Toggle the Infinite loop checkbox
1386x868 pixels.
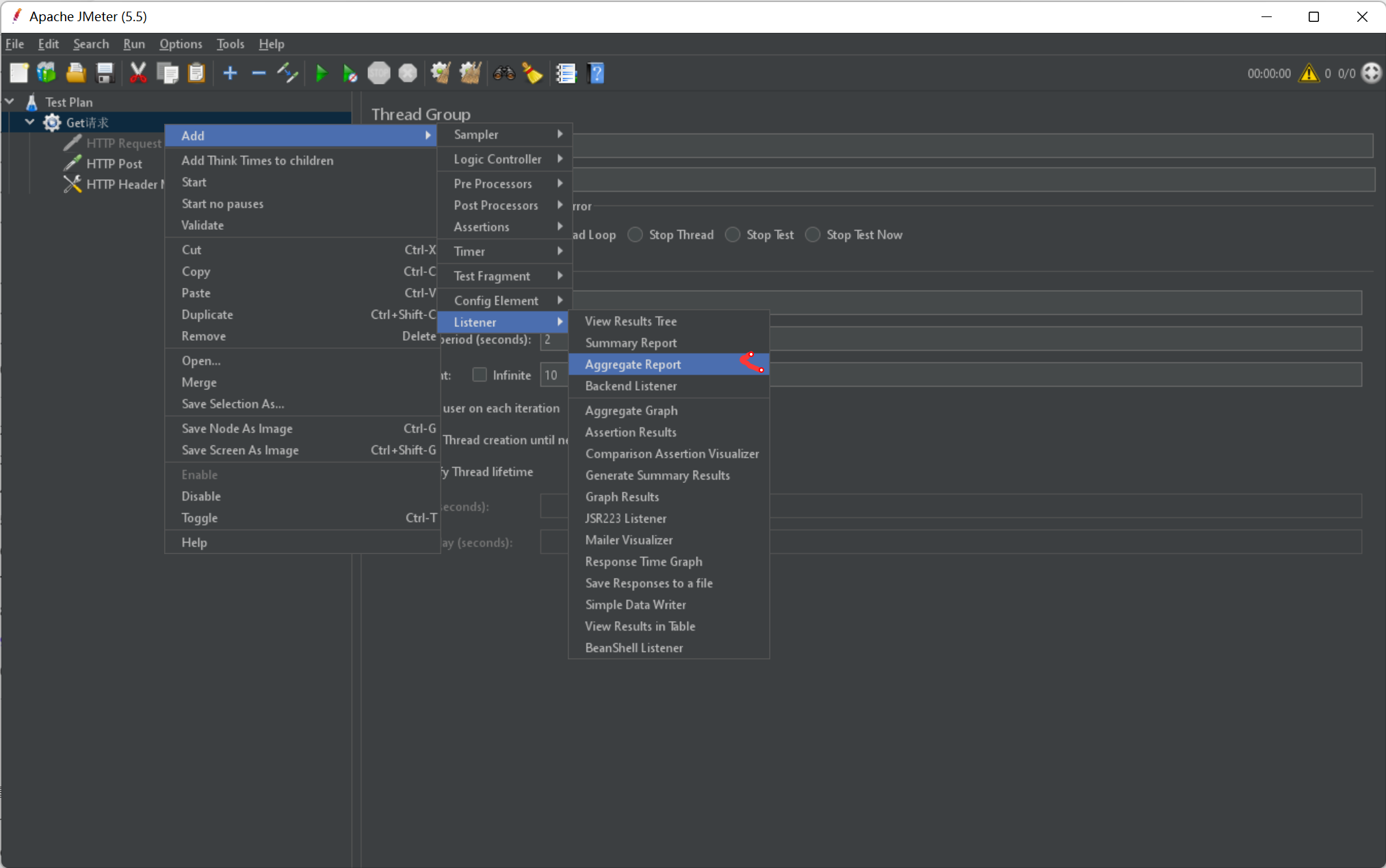coord(480,375)
